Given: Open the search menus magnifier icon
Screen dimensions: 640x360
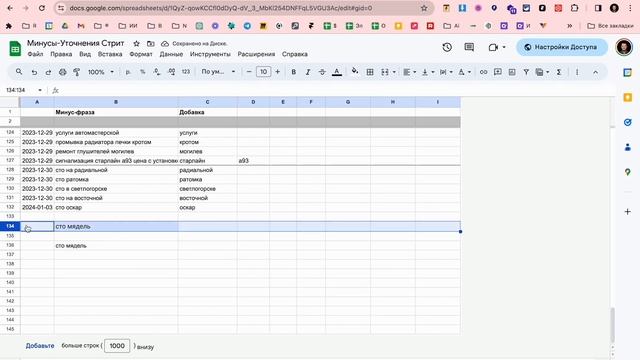Looking at the screenshot, I should 19,72.
